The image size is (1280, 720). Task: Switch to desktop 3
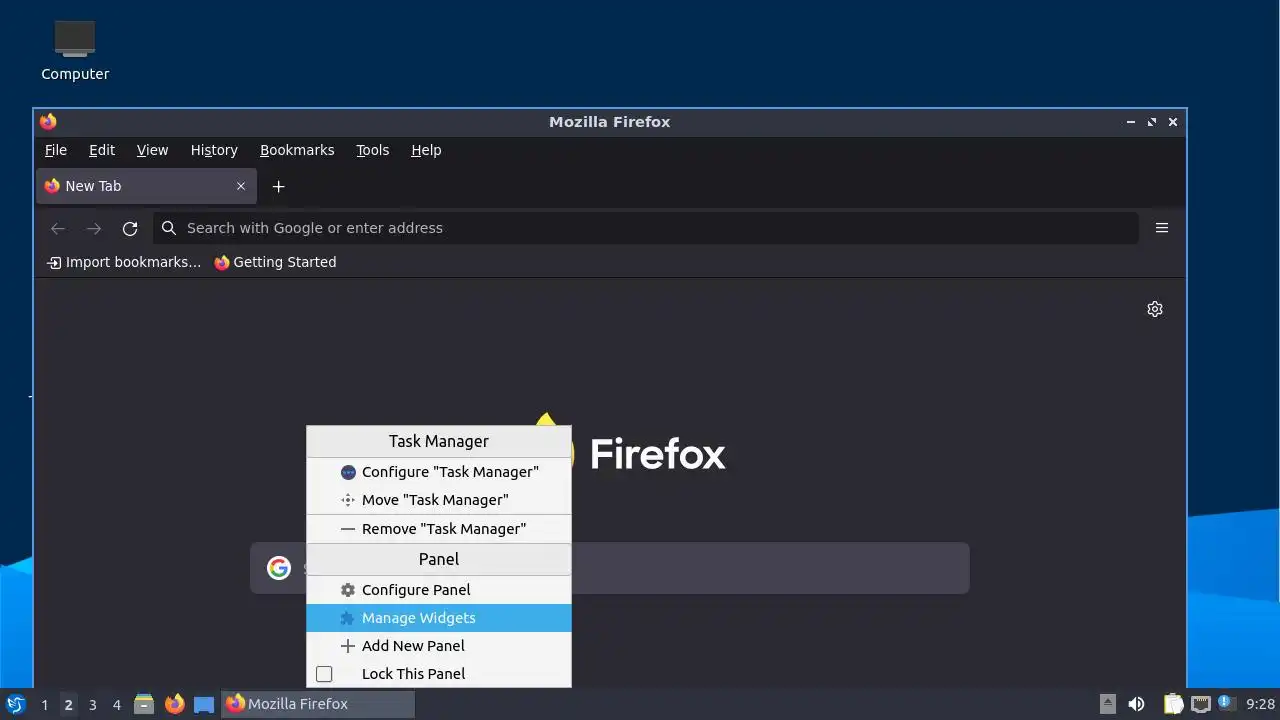[92, 705]
